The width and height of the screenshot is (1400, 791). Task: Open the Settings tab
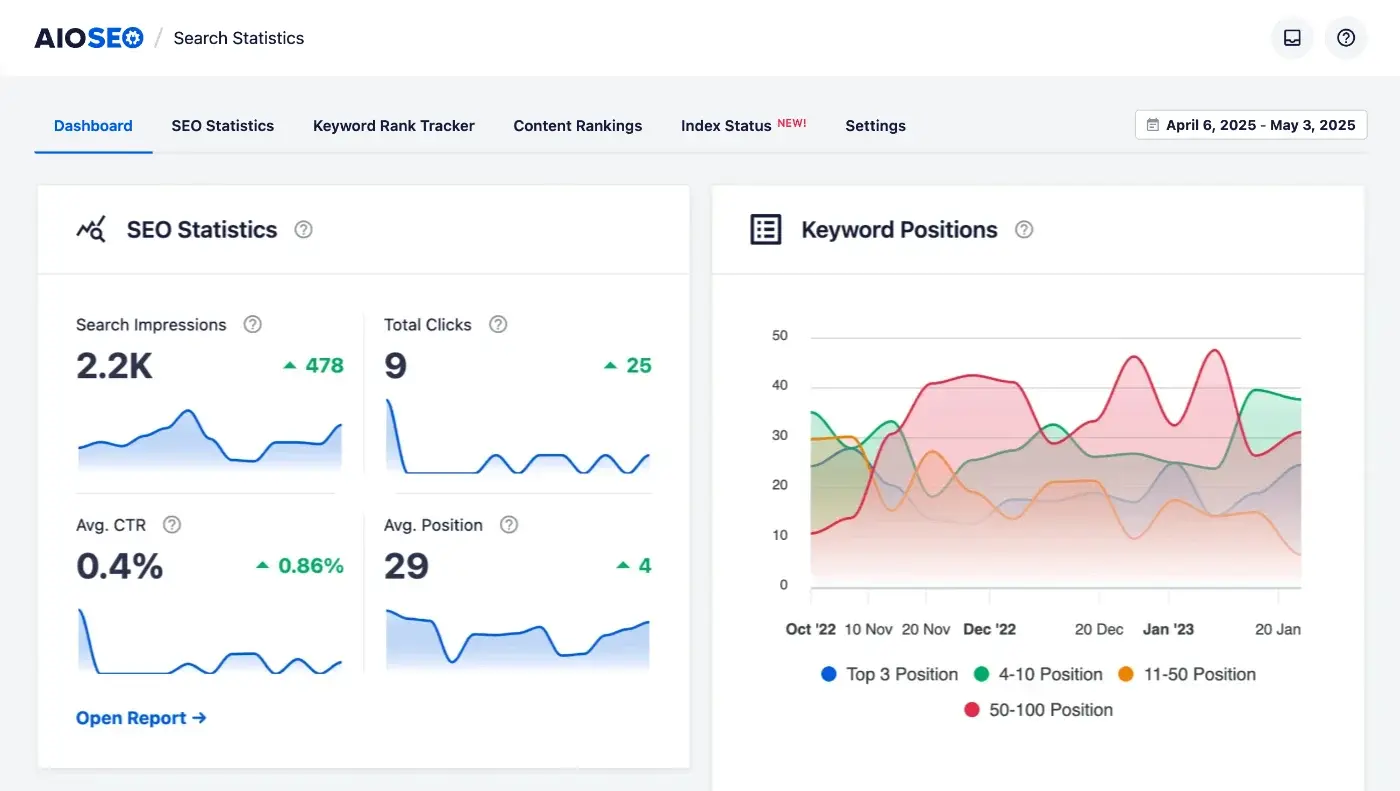click(x=875, y=126)
